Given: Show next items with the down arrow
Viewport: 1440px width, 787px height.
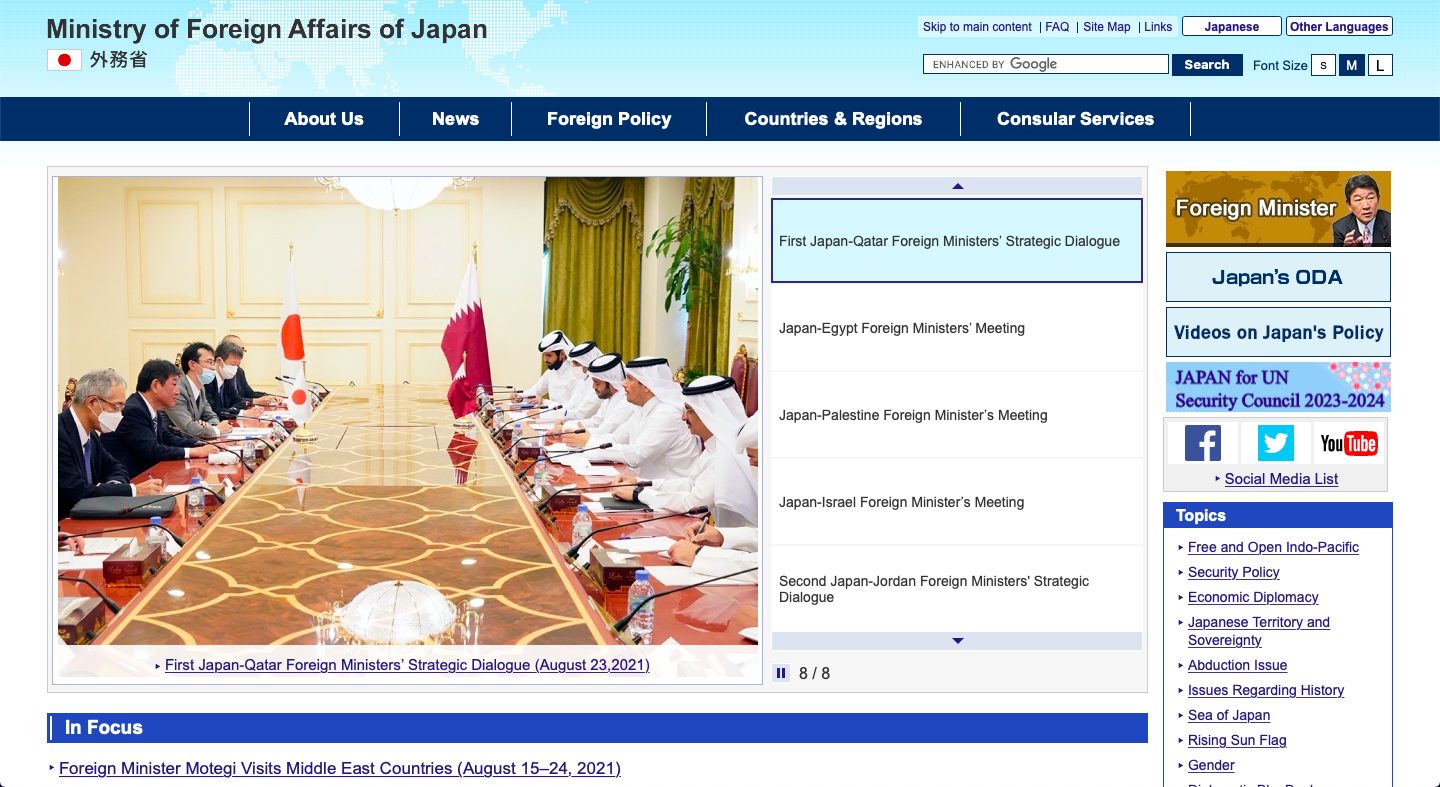Looking at the screenshot, I should pyautogui.click(x=957, y=641).
